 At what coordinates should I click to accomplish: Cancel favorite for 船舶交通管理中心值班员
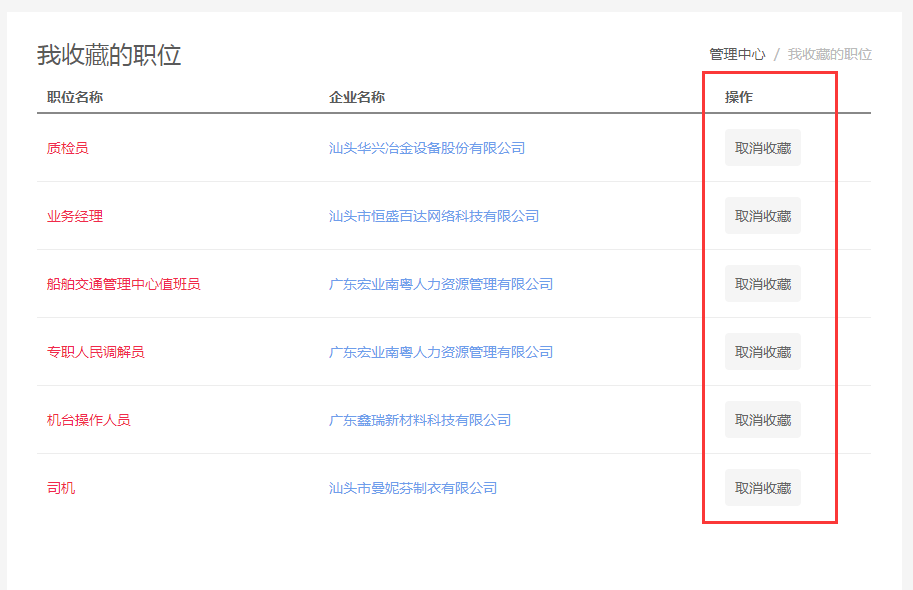[x=763, y=284]
